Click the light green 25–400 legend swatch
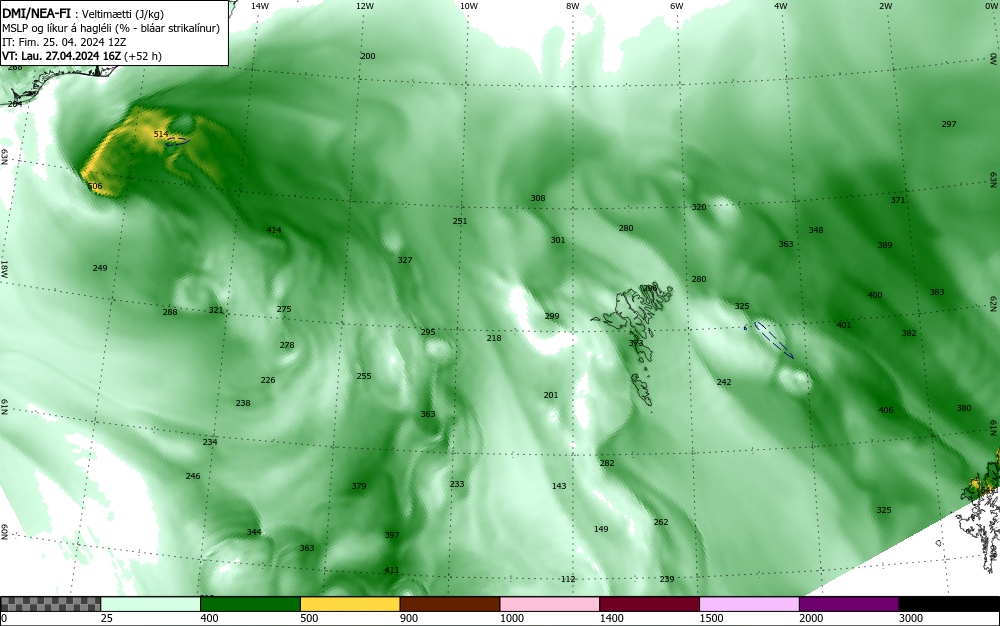This screenshot has height=626, width=1000. pos(151,604)
